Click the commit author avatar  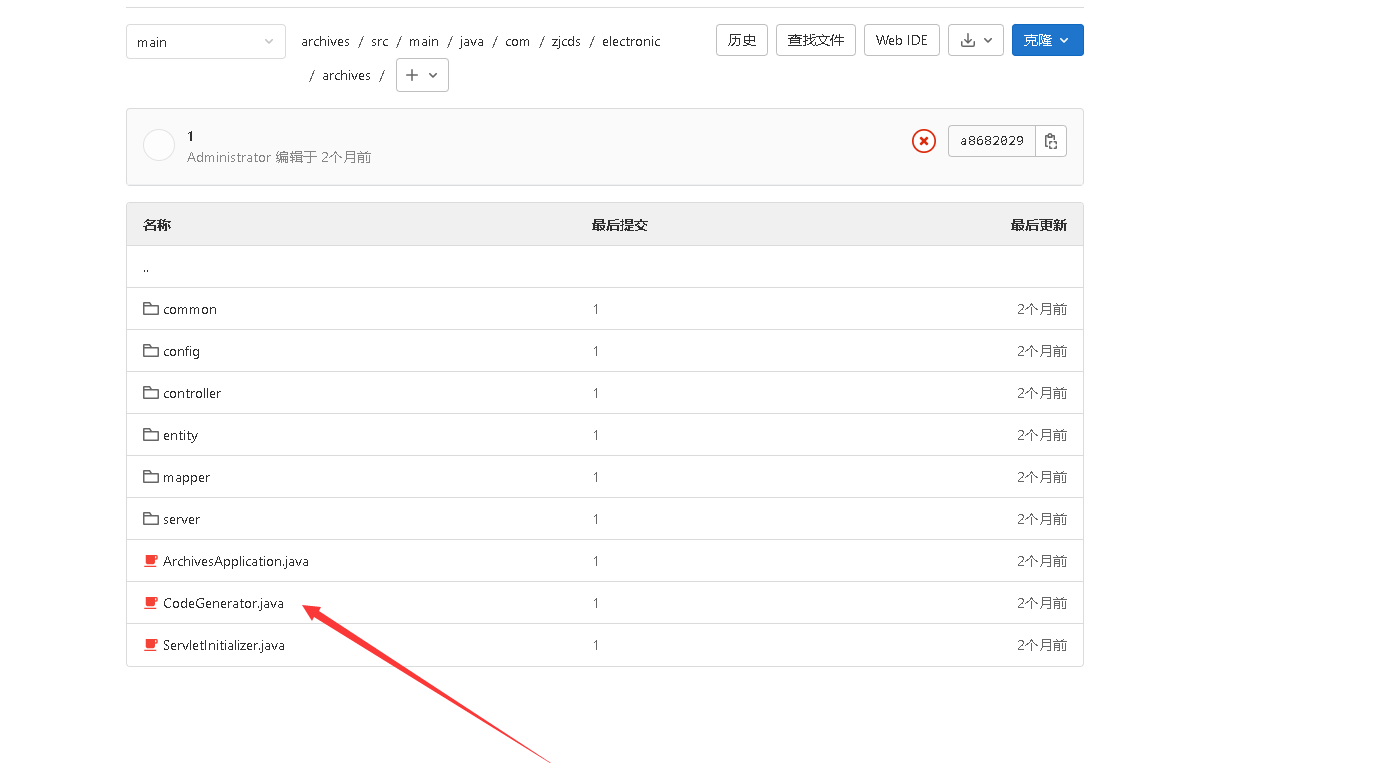point(158,145)
